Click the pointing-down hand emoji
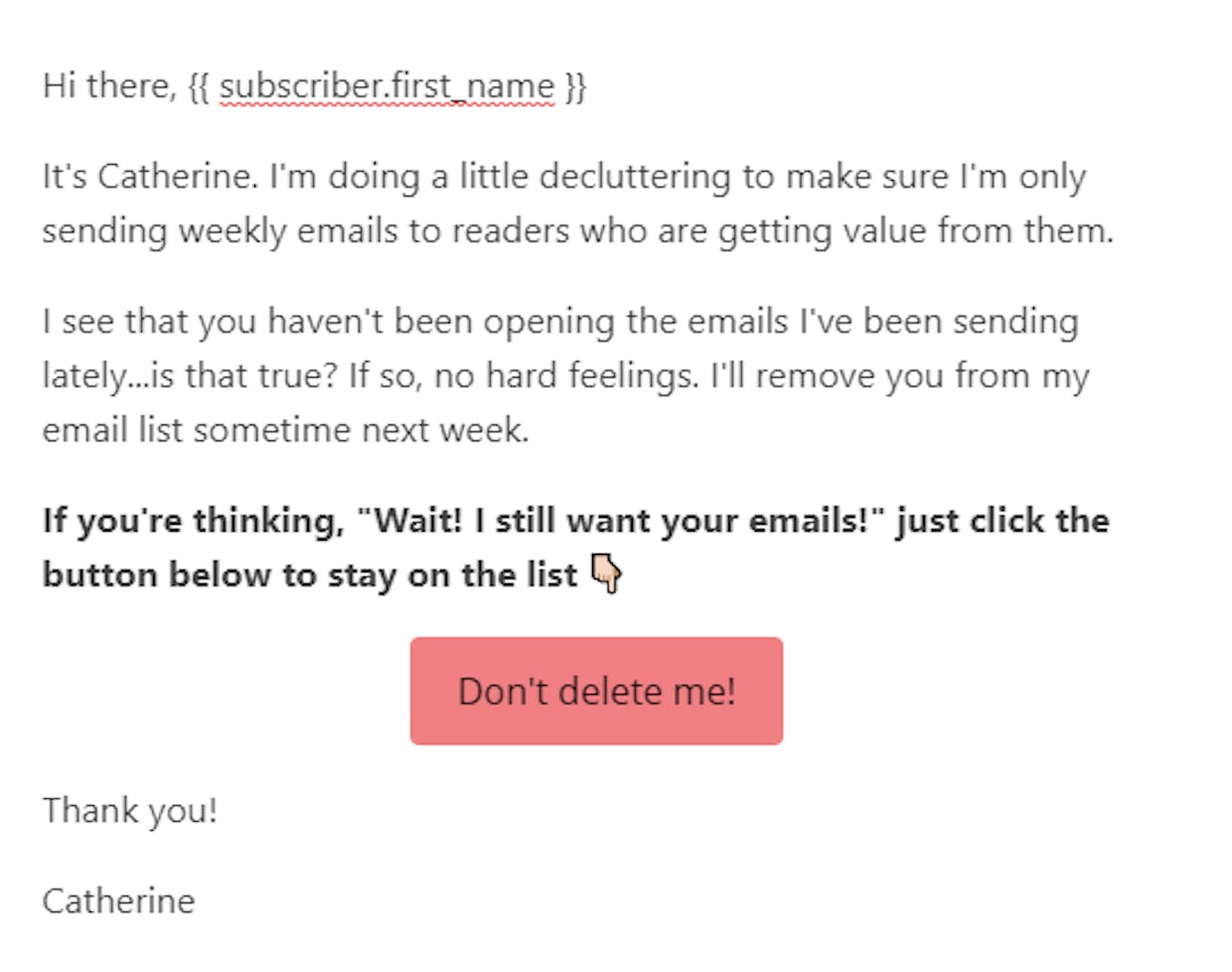This screenshot has width=1232, height=972. 606,574
